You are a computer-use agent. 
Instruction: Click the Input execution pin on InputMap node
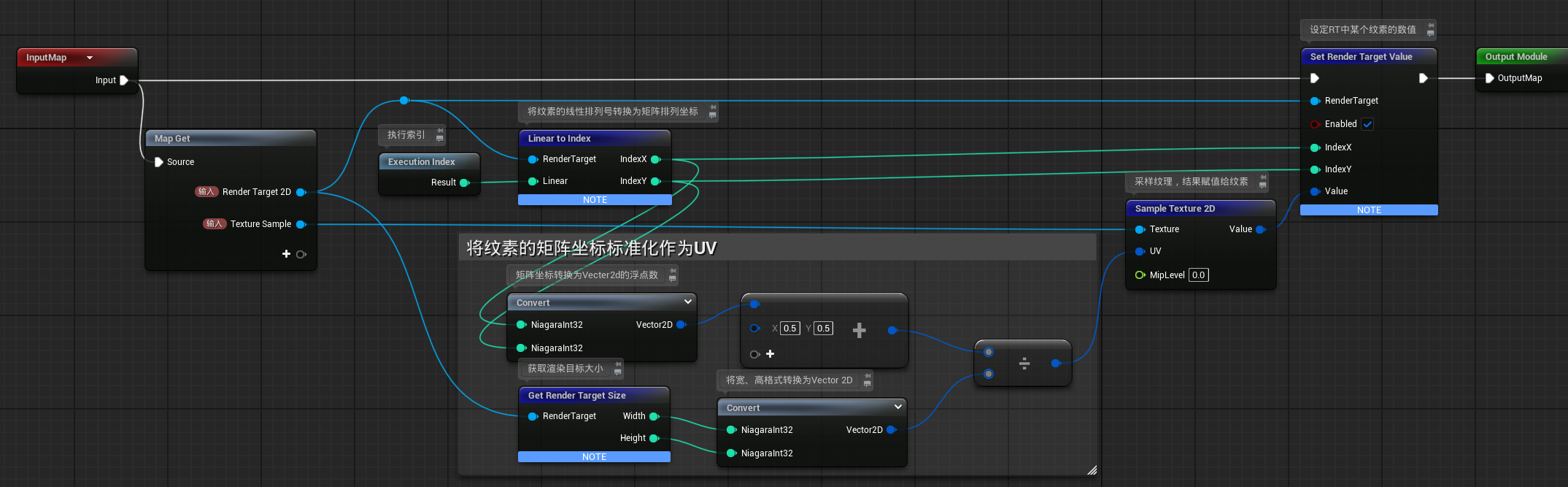point(124,80)
